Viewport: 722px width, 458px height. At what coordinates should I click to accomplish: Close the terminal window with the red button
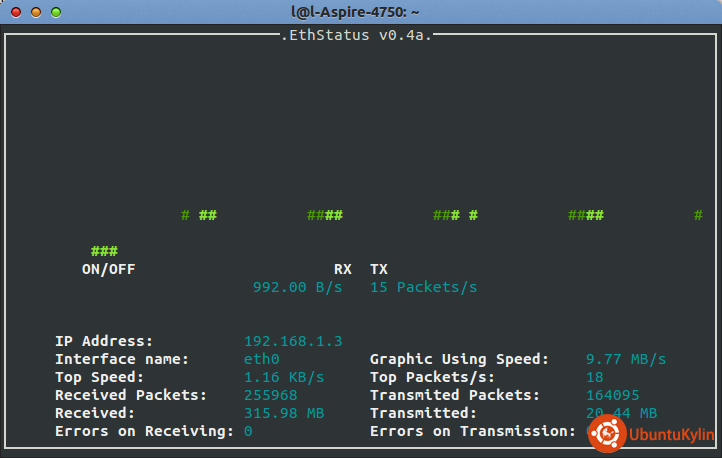coord(15,12)
